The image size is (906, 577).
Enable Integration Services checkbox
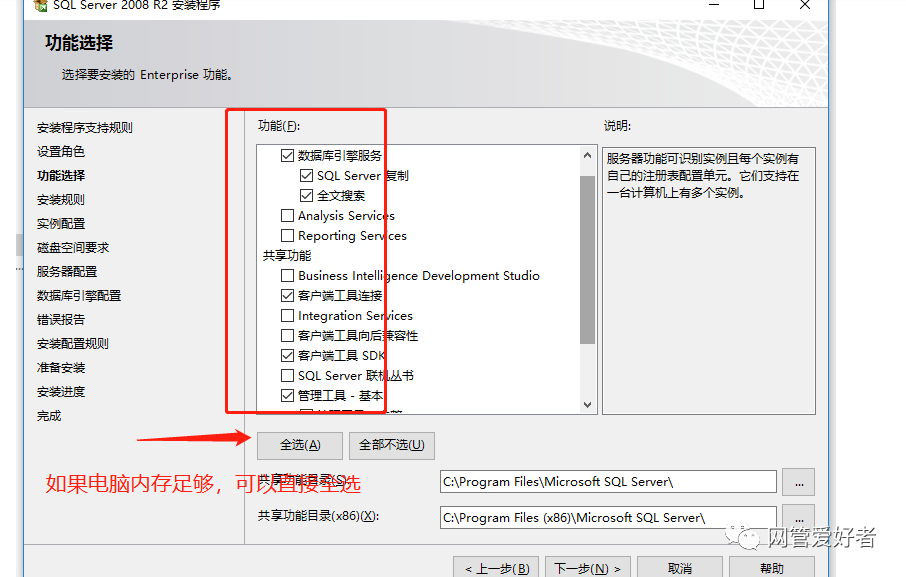(x=287, y=315)
